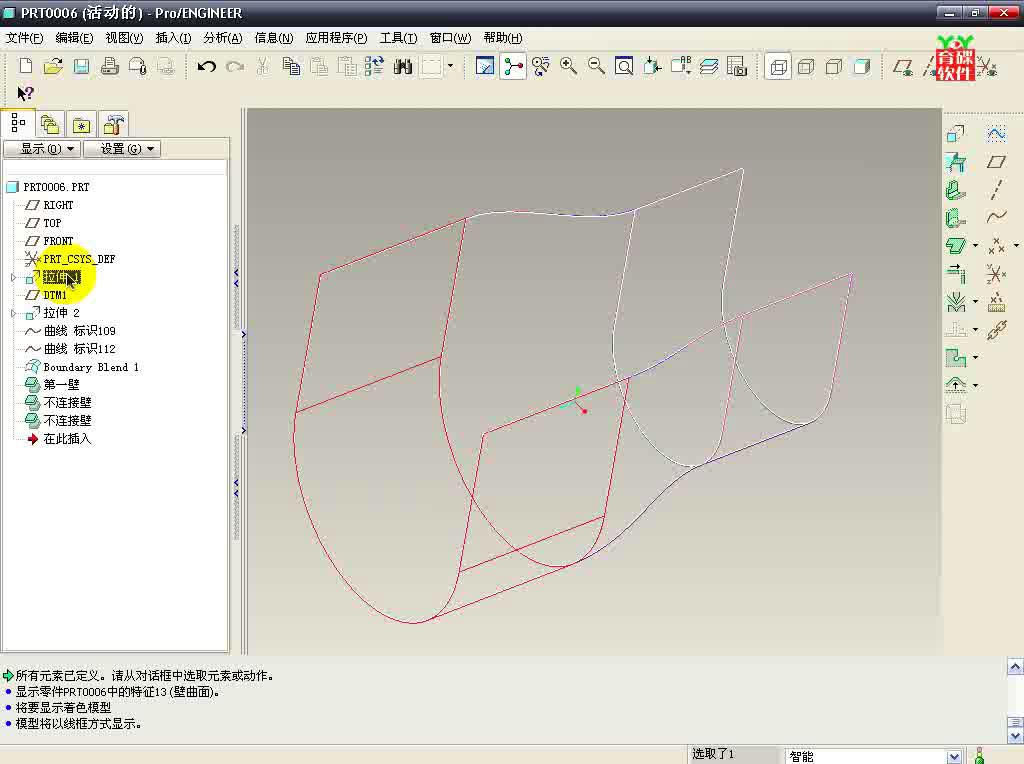Toggle spin center display
The image size is (1024, 764).
click(513, 66)
